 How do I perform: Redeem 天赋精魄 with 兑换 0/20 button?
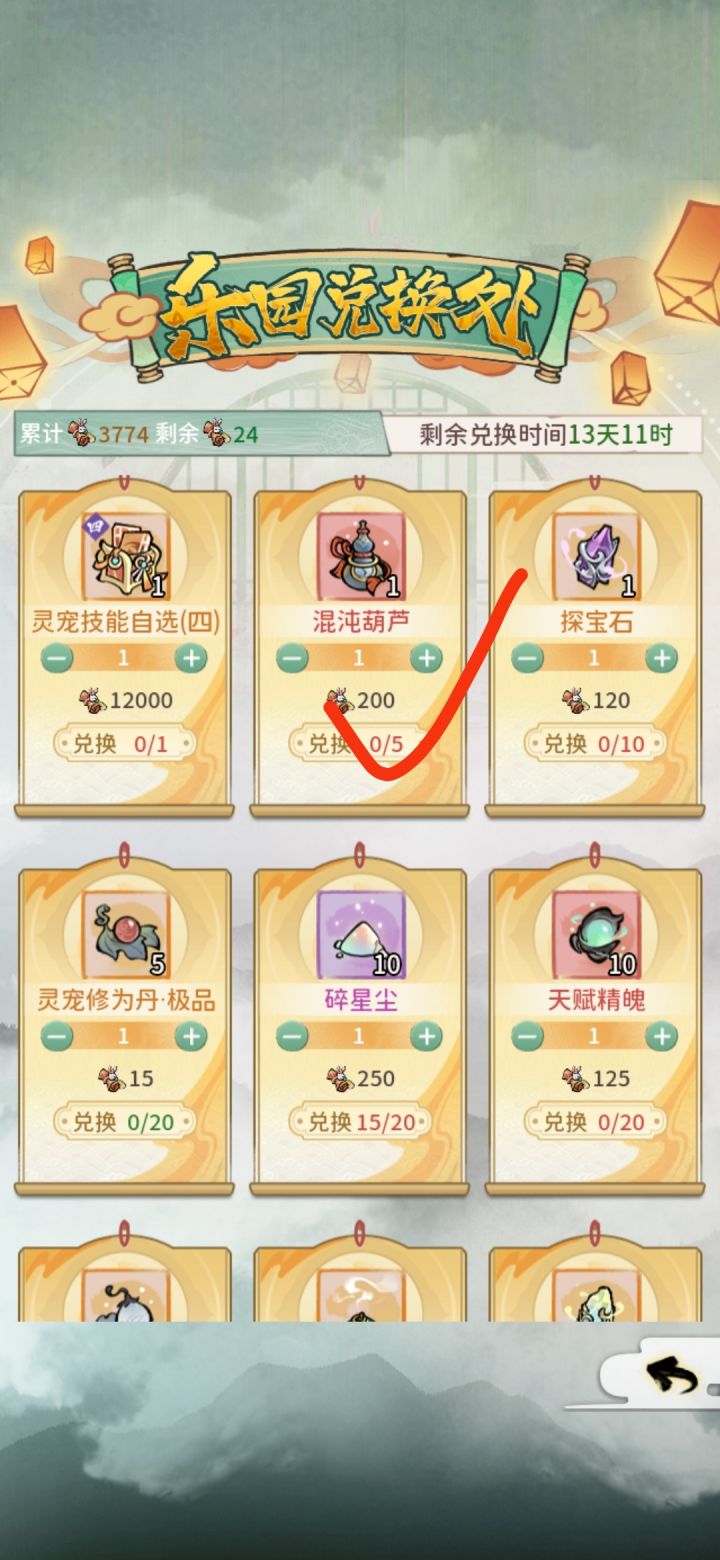point(595,1122)
